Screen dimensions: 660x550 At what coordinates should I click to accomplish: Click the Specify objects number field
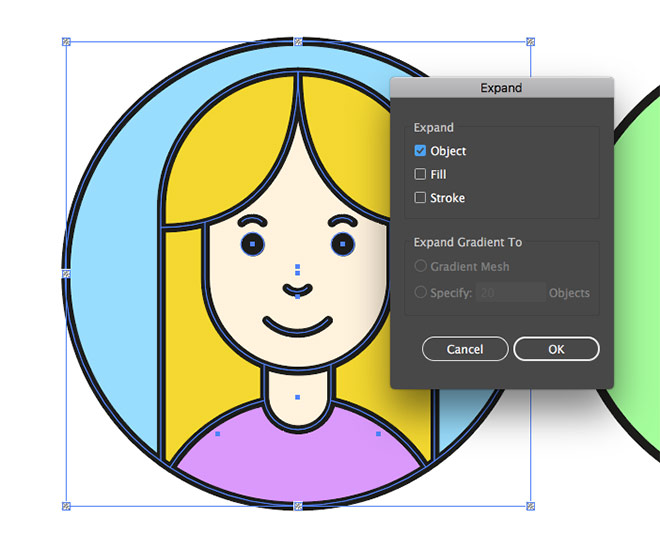tap(511, 292)
